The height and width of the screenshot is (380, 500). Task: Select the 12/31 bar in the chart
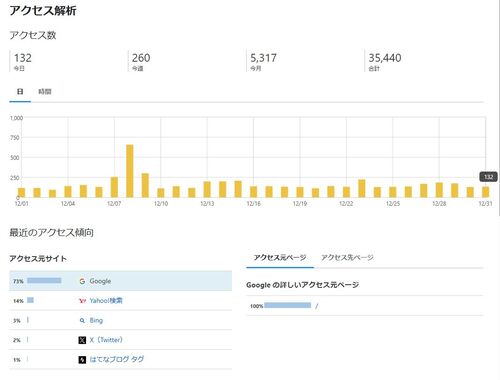[x=486, y=192]
